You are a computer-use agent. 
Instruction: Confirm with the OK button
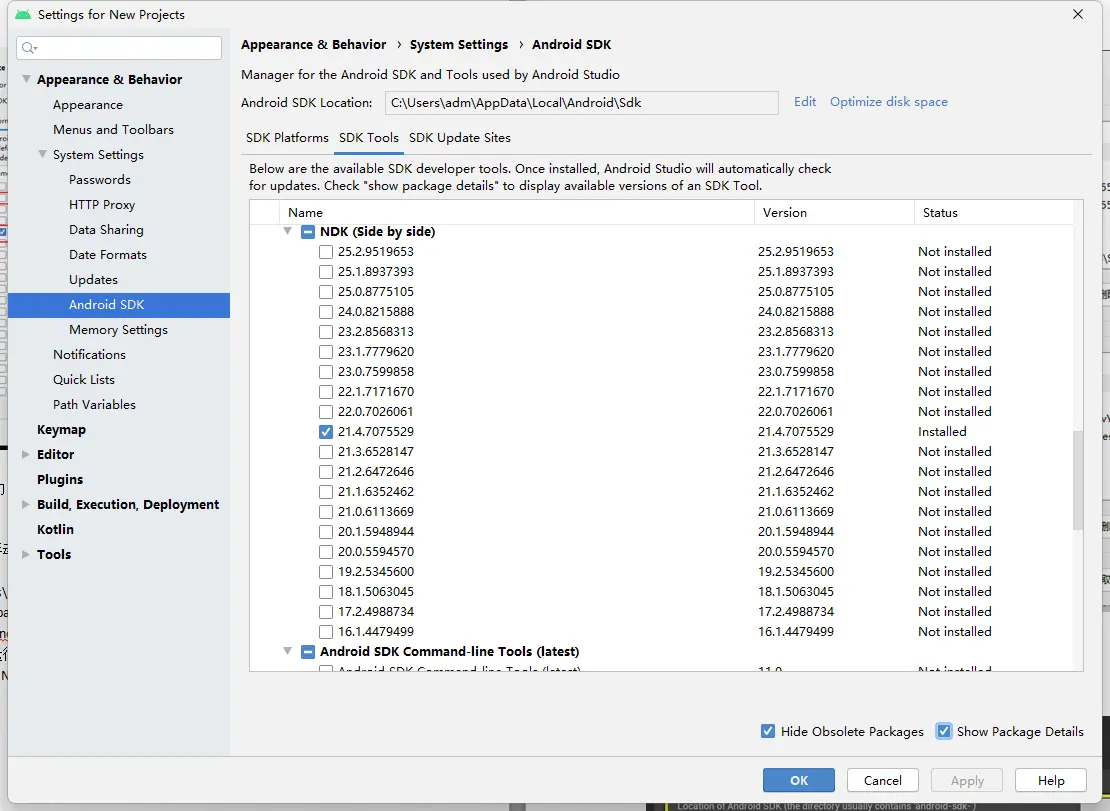coord(799,780)
